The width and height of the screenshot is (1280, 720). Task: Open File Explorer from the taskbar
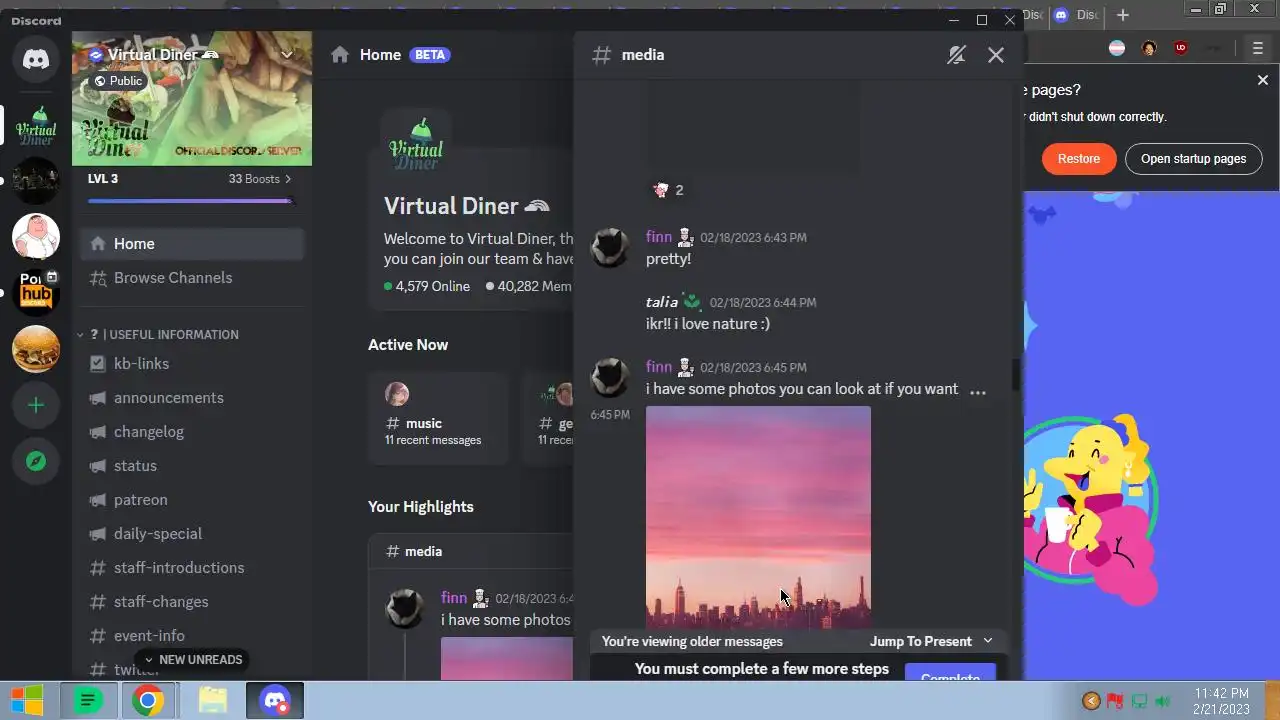point(212,701)
